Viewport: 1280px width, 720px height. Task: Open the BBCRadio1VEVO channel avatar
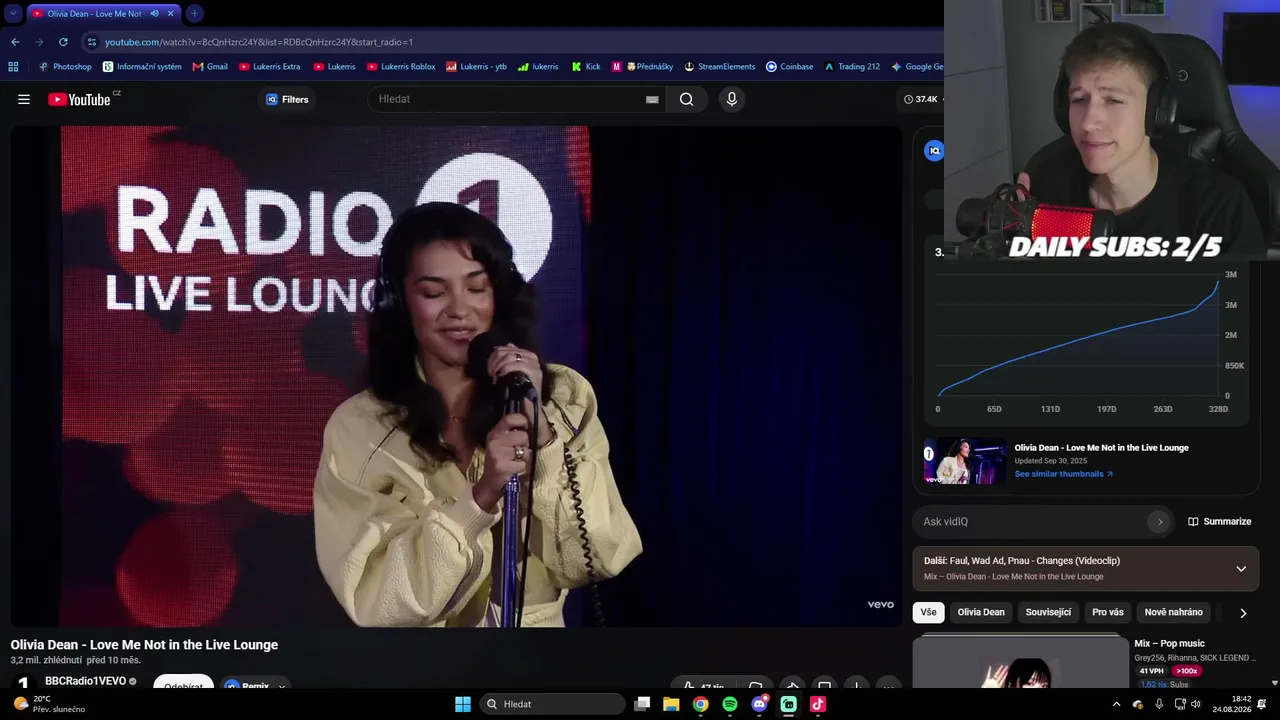(x=23, y=683)
